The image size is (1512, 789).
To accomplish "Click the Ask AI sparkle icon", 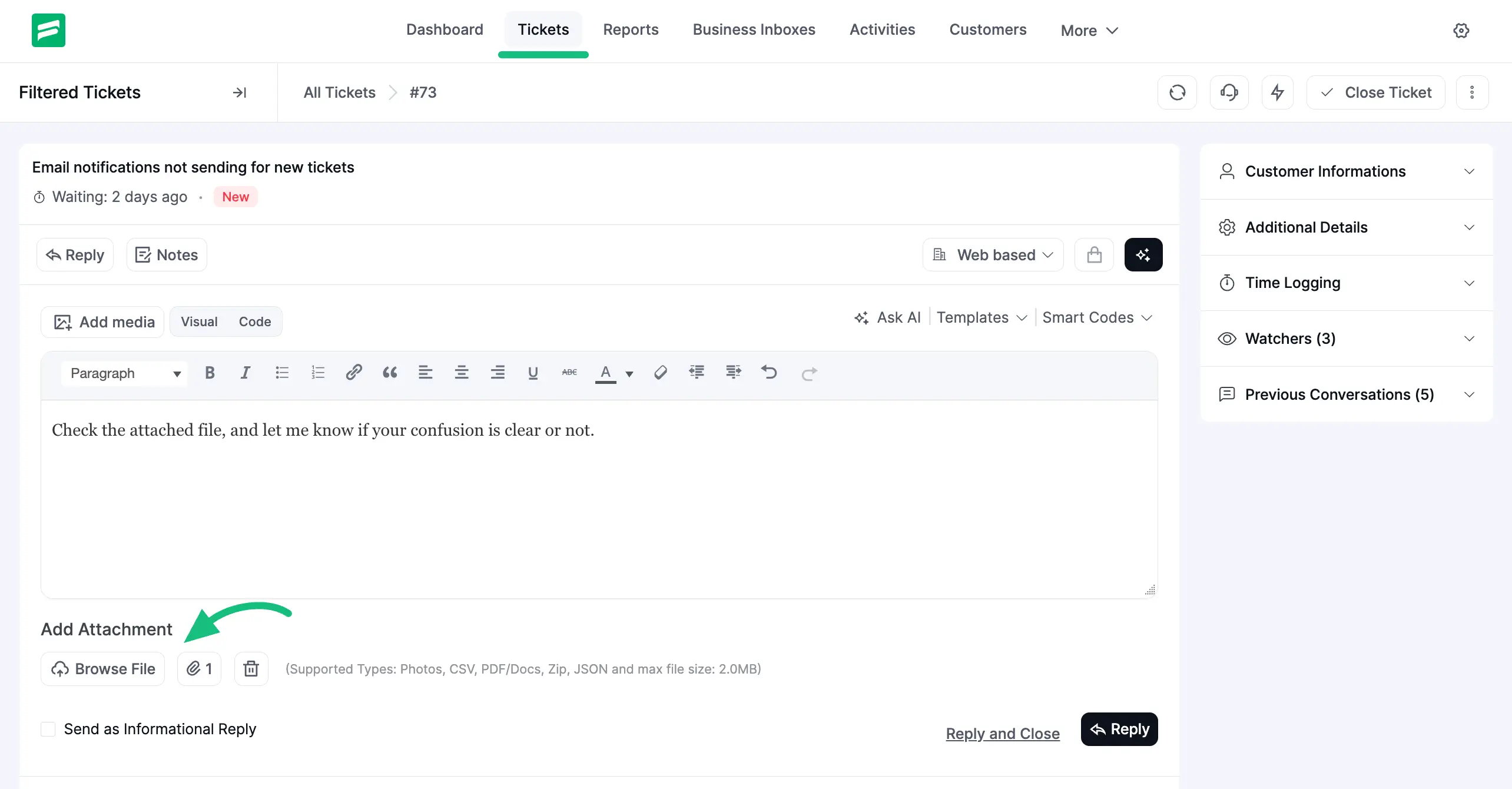I will tap(862, 317).
